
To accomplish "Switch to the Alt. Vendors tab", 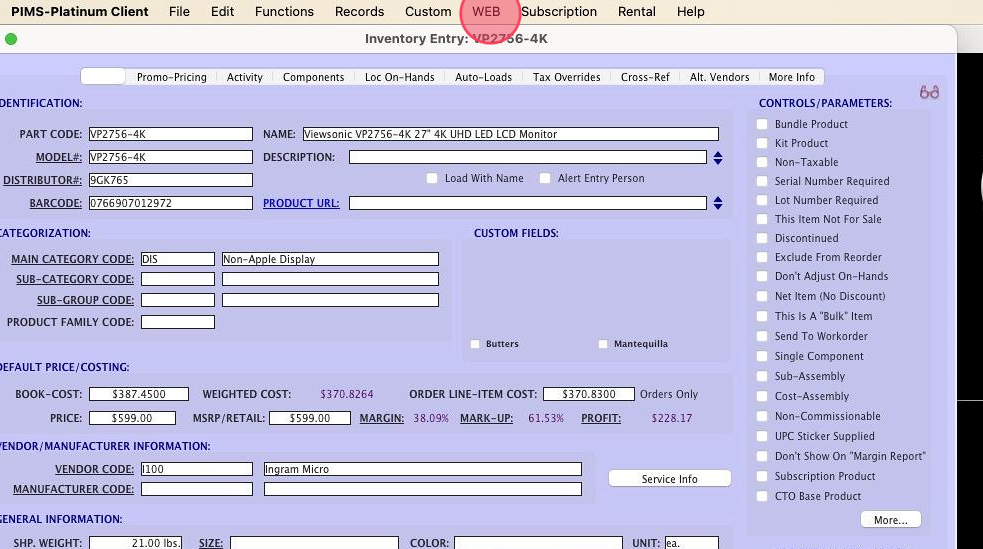I will (720, 77).
